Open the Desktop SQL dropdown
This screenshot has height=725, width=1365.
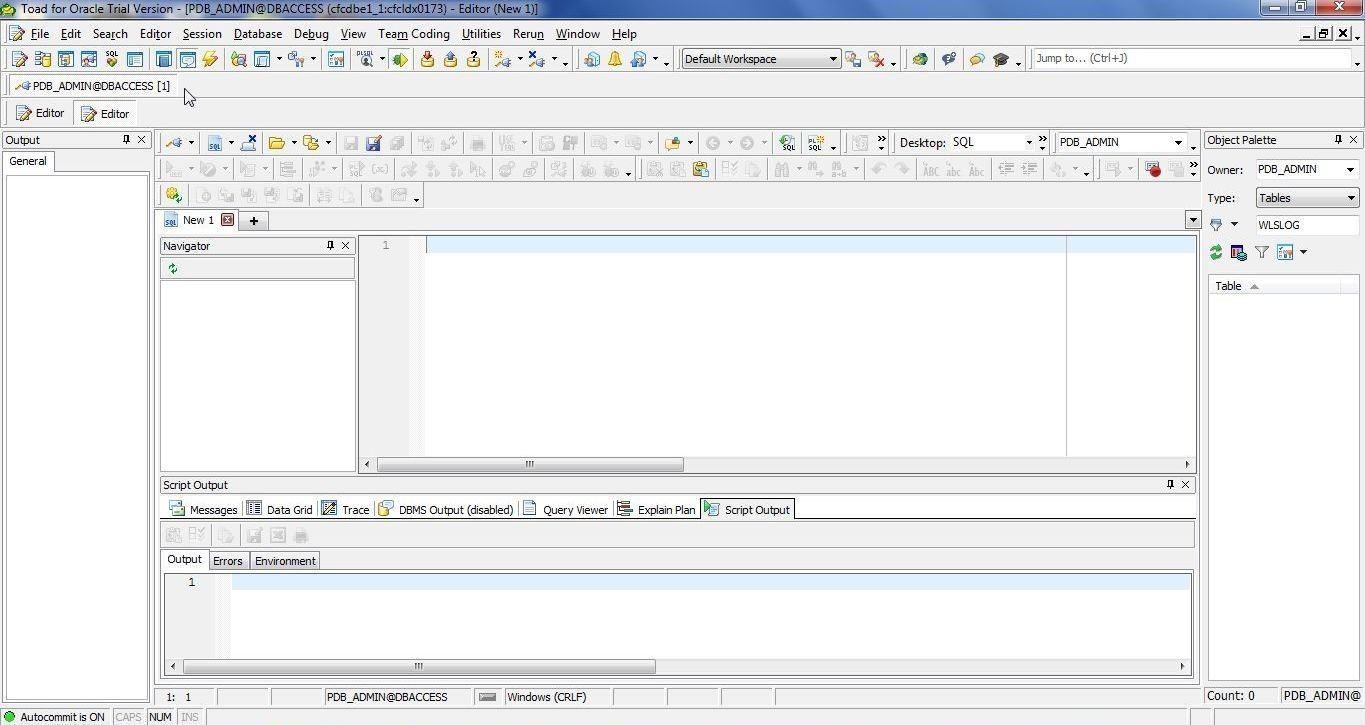click(1029, 142)
